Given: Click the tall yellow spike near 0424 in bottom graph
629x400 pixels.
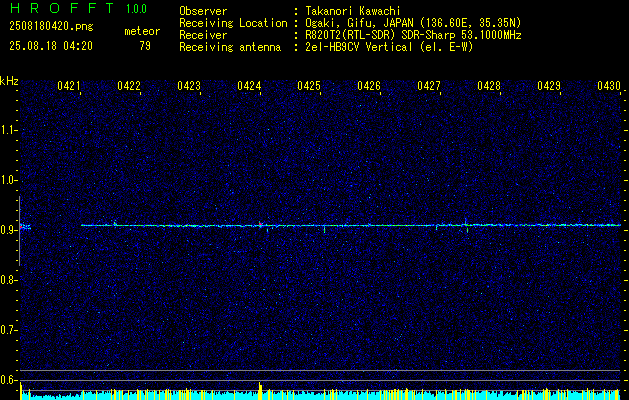Looking at the screenshot, I should (x=260, y=391).
